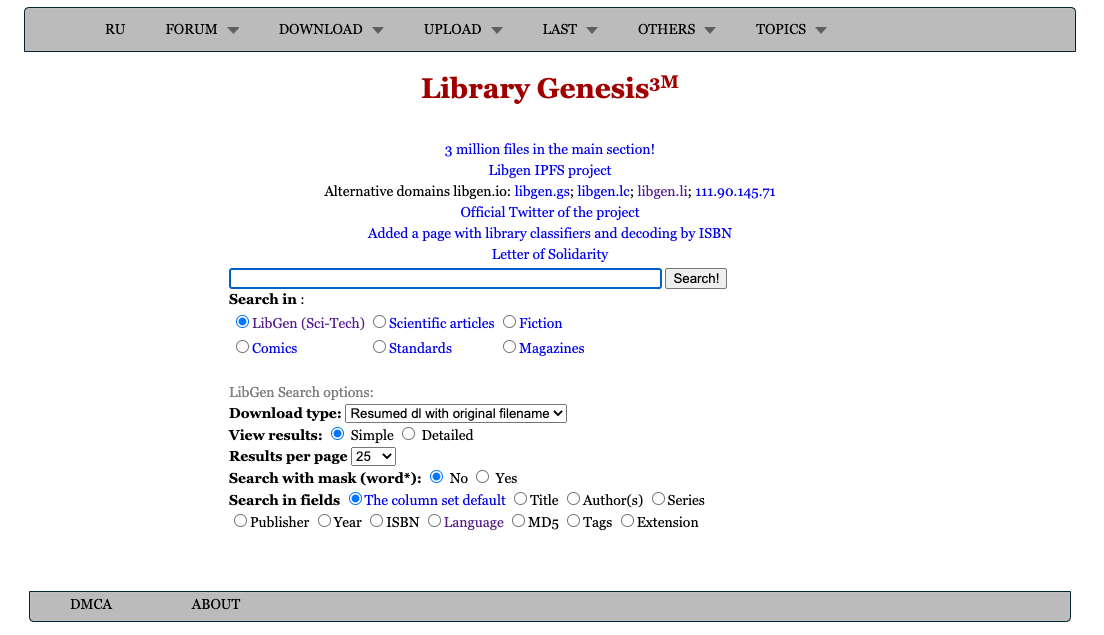This screenshot has height=635, width=1104.
Task: Select the Publisher search field radio
Action: pos(241,520)
